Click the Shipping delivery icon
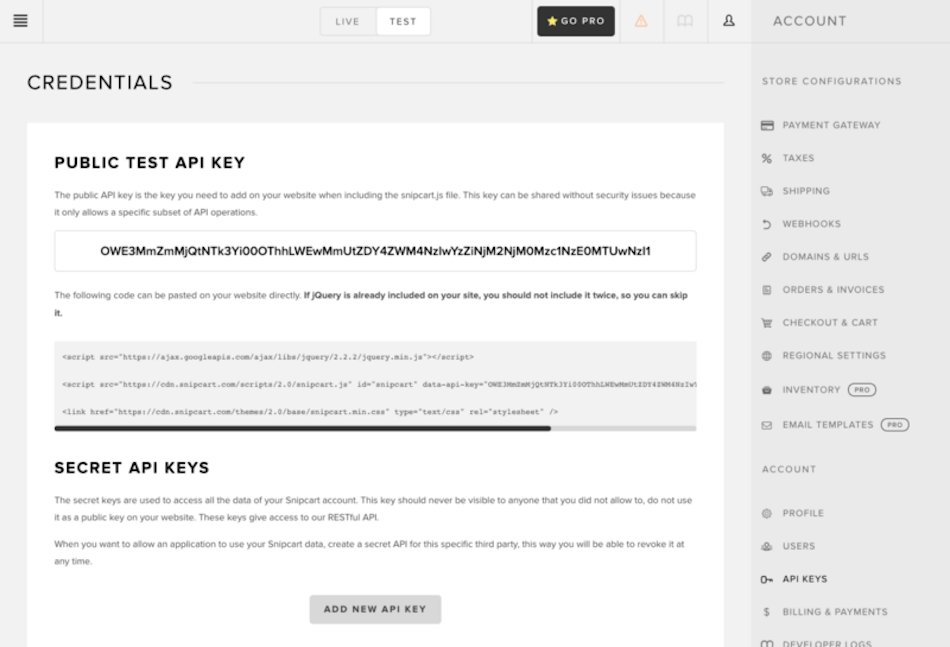The height and width of the screenshot is (647, 950). (x=766, y=191)
